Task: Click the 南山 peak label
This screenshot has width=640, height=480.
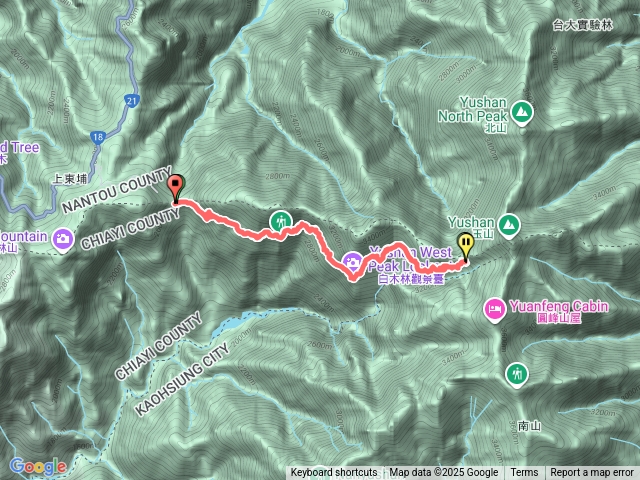Action: [x=529, y=426]
